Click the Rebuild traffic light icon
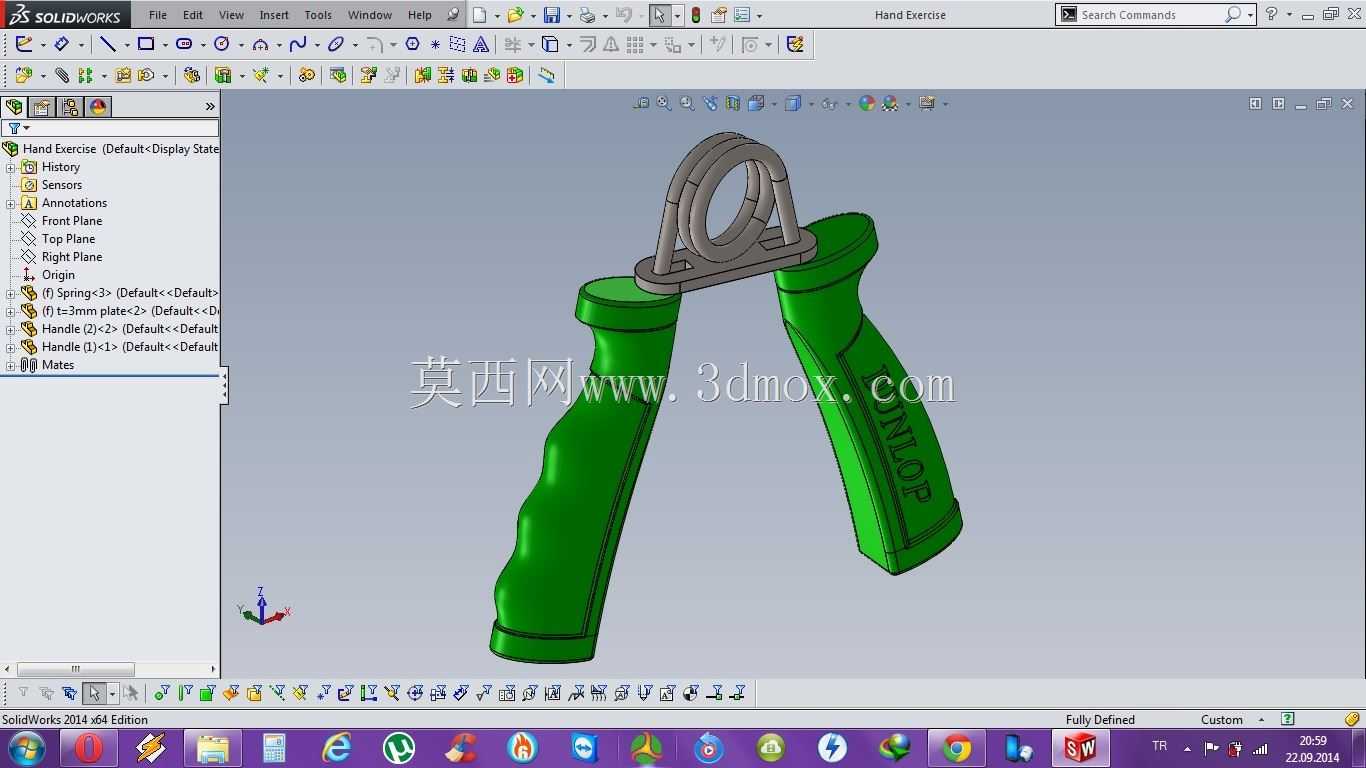Image resolution: width=1366 pixels, height=768 pixels. coord(696,15)
